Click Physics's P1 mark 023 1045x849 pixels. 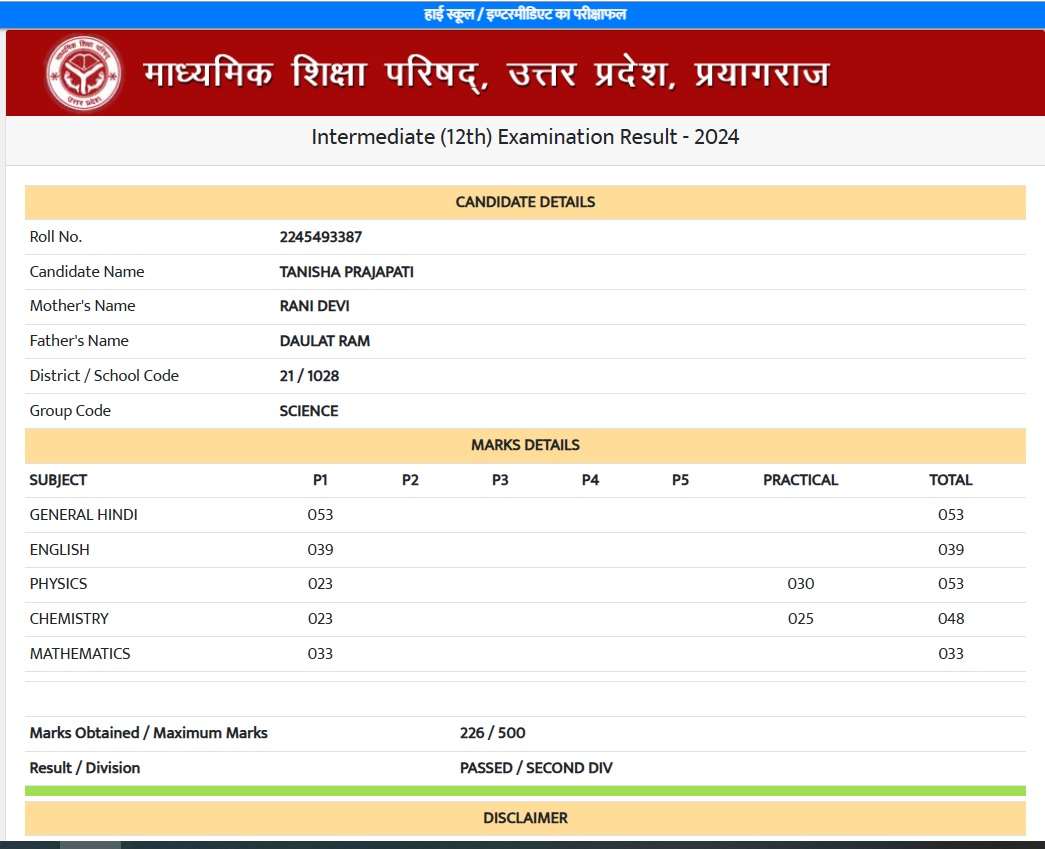click(x=321, y=584)
